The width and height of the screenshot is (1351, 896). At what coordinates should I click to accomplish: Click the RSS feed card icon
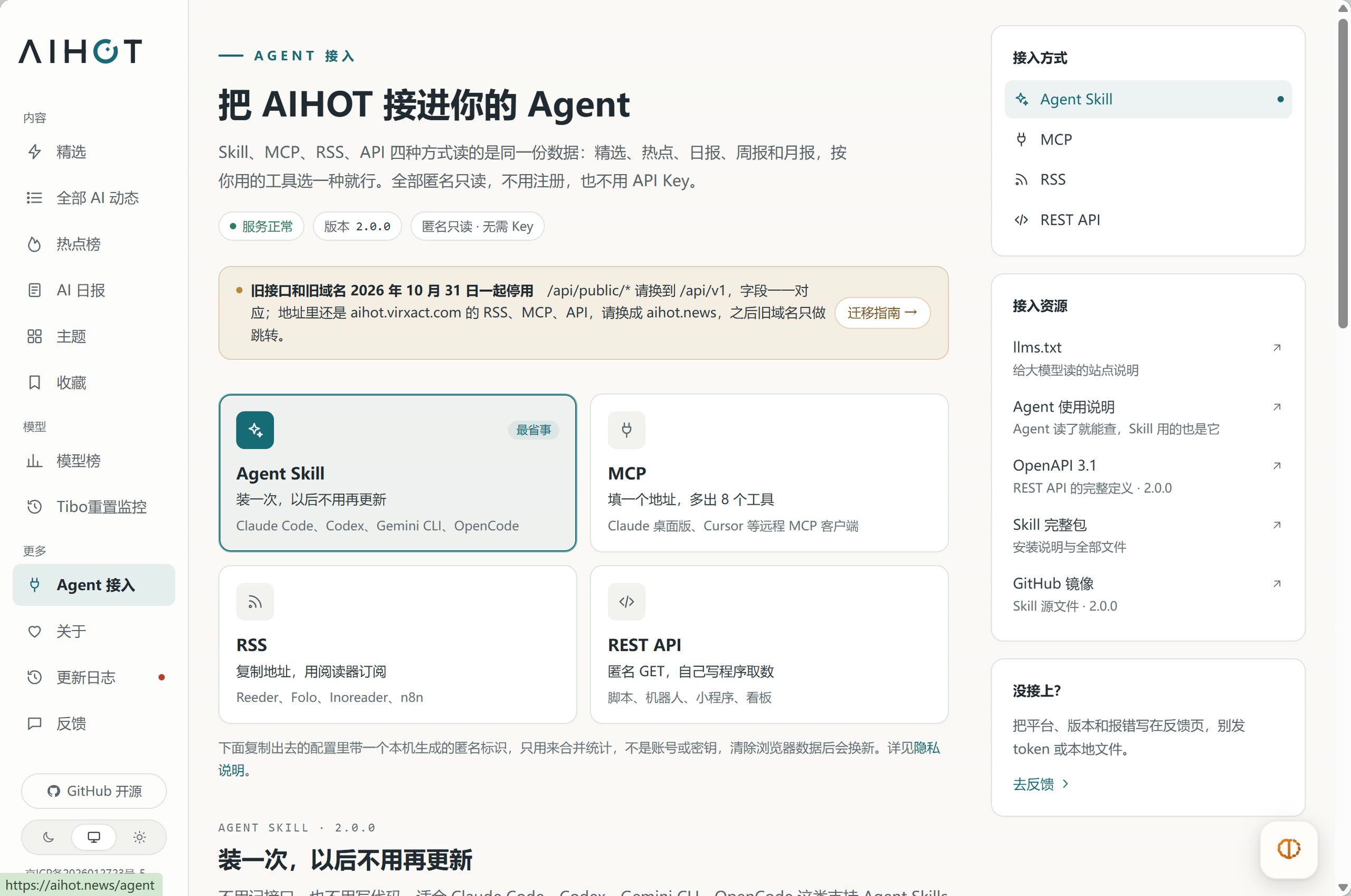(255, 602)
